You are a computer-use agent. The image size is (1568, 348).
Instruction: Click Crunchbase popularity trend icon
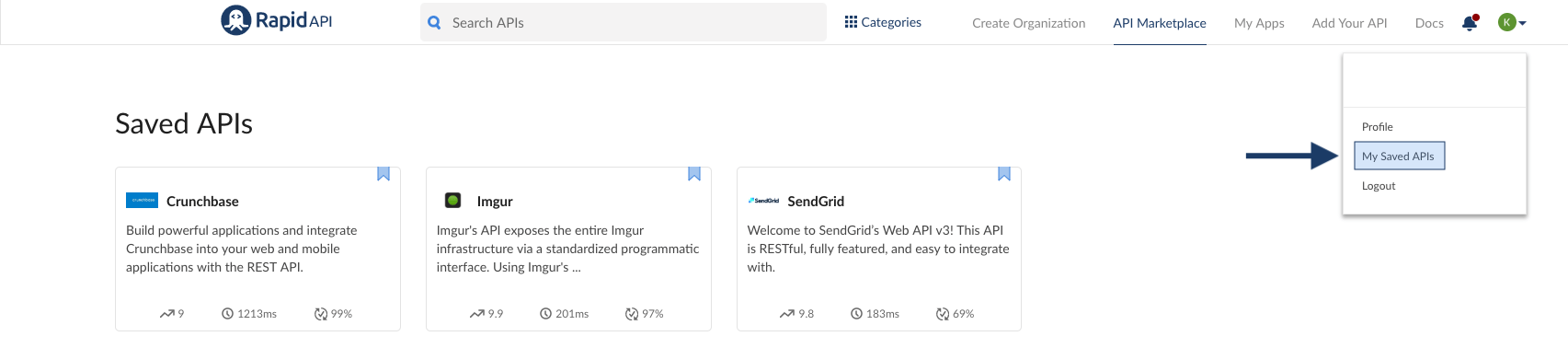point(166,314)
